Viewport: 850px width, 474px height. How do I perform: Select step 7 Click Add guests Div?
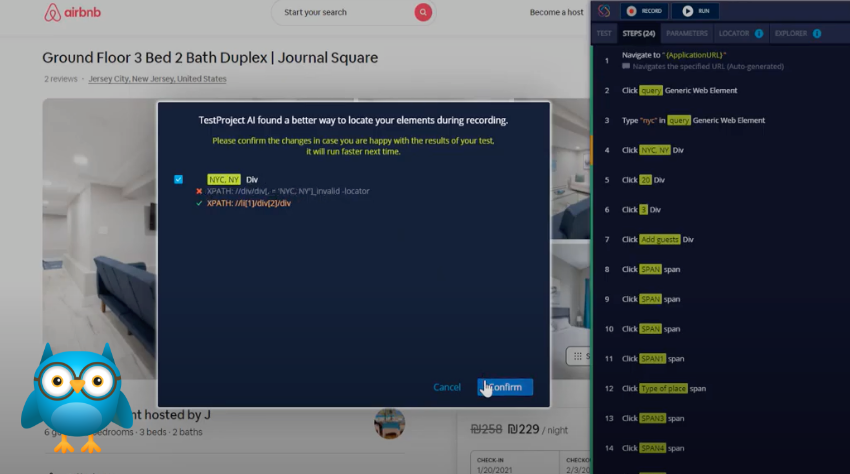coord(721,240)
